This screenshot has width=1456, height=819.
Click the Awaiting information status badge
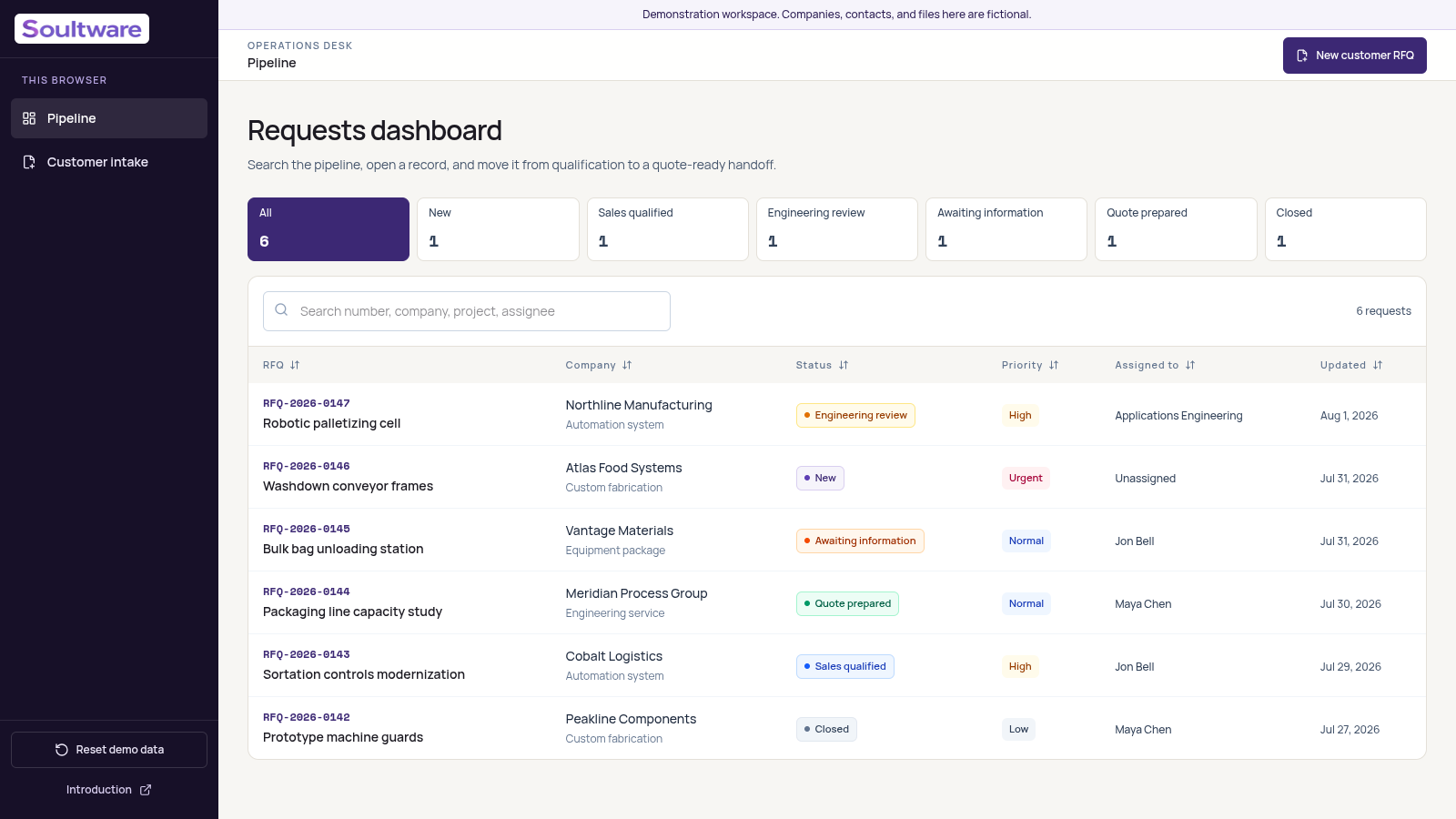pos(860,541)
